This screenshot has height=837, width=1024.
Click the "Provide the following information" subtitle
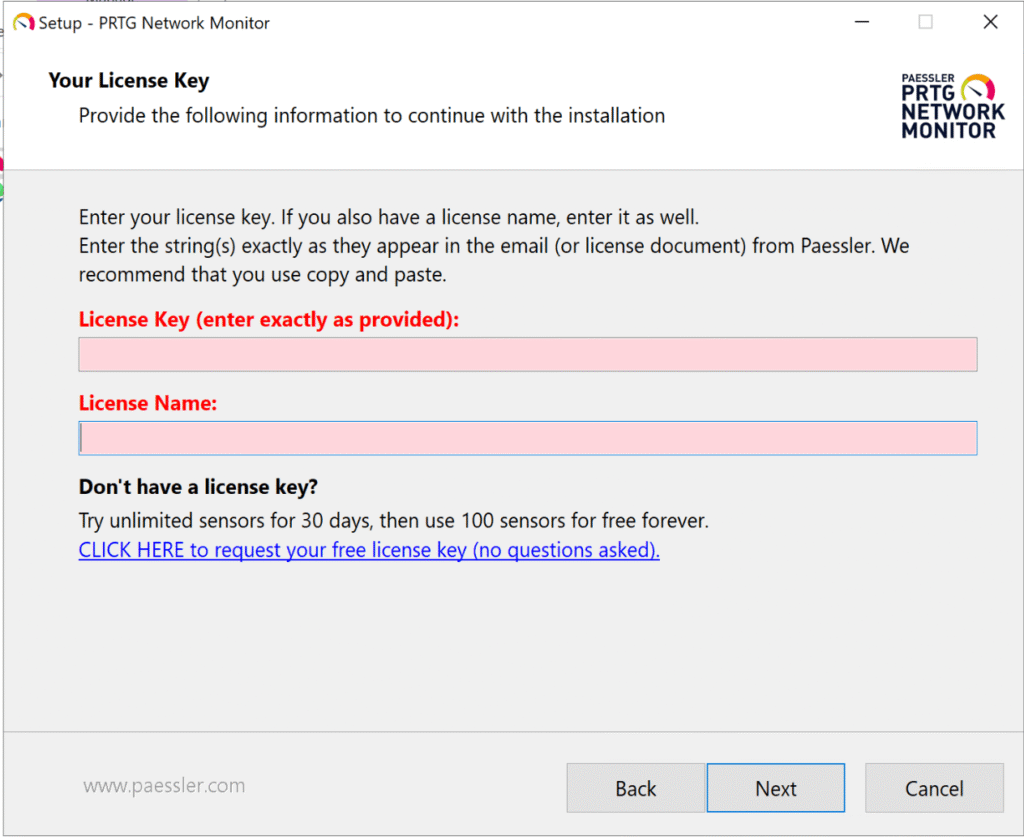click(371, 116)
